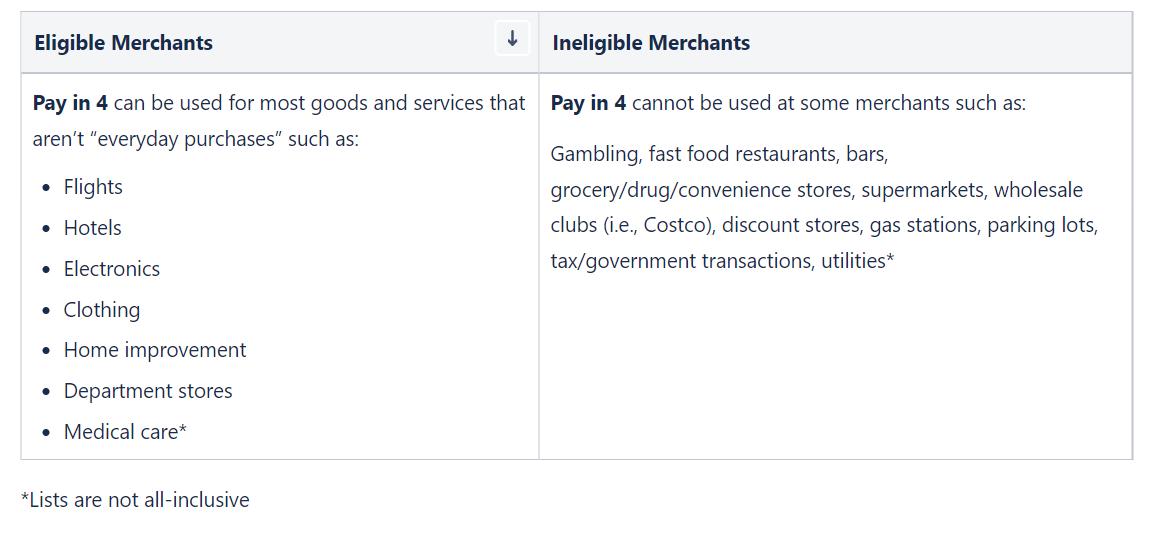Click the "parking lots" text

pyautogui.click(x=1042, y=225)
